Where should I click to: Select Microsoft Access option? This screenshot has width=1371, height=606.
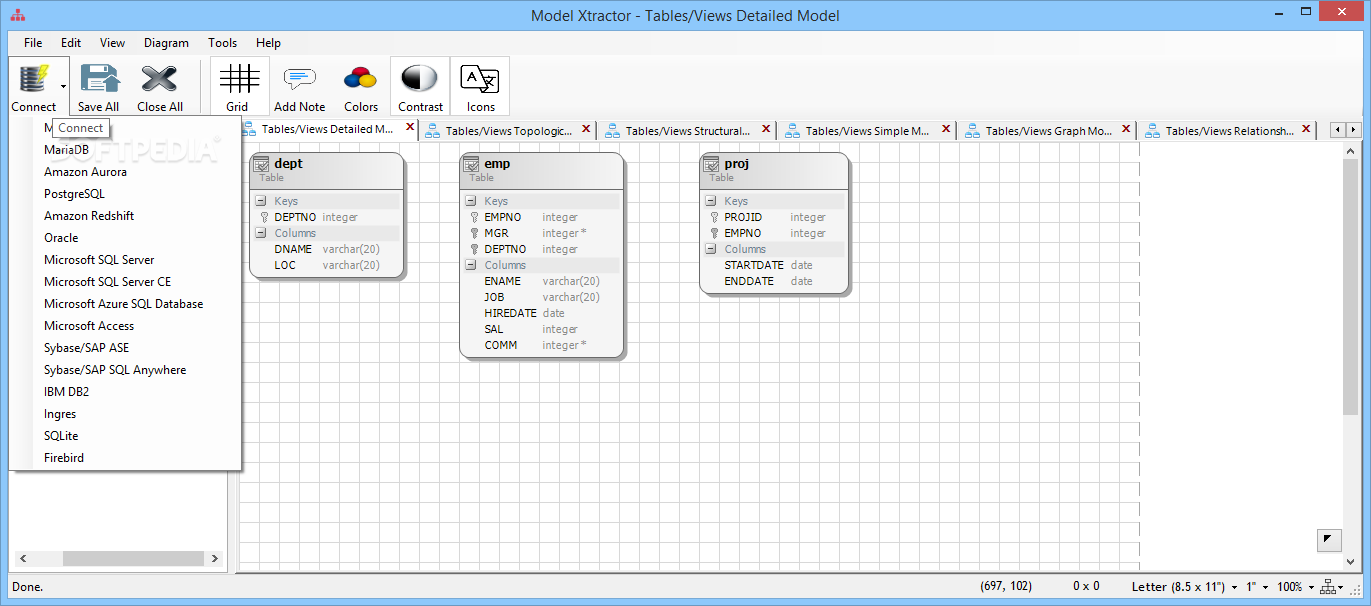click(x=125, y=326)
